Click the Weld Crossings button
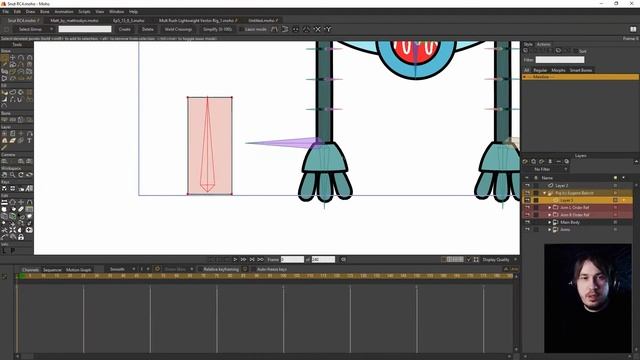Image resolution: width=640 pixels, height=360 pixels. click(x=178, y=29)
